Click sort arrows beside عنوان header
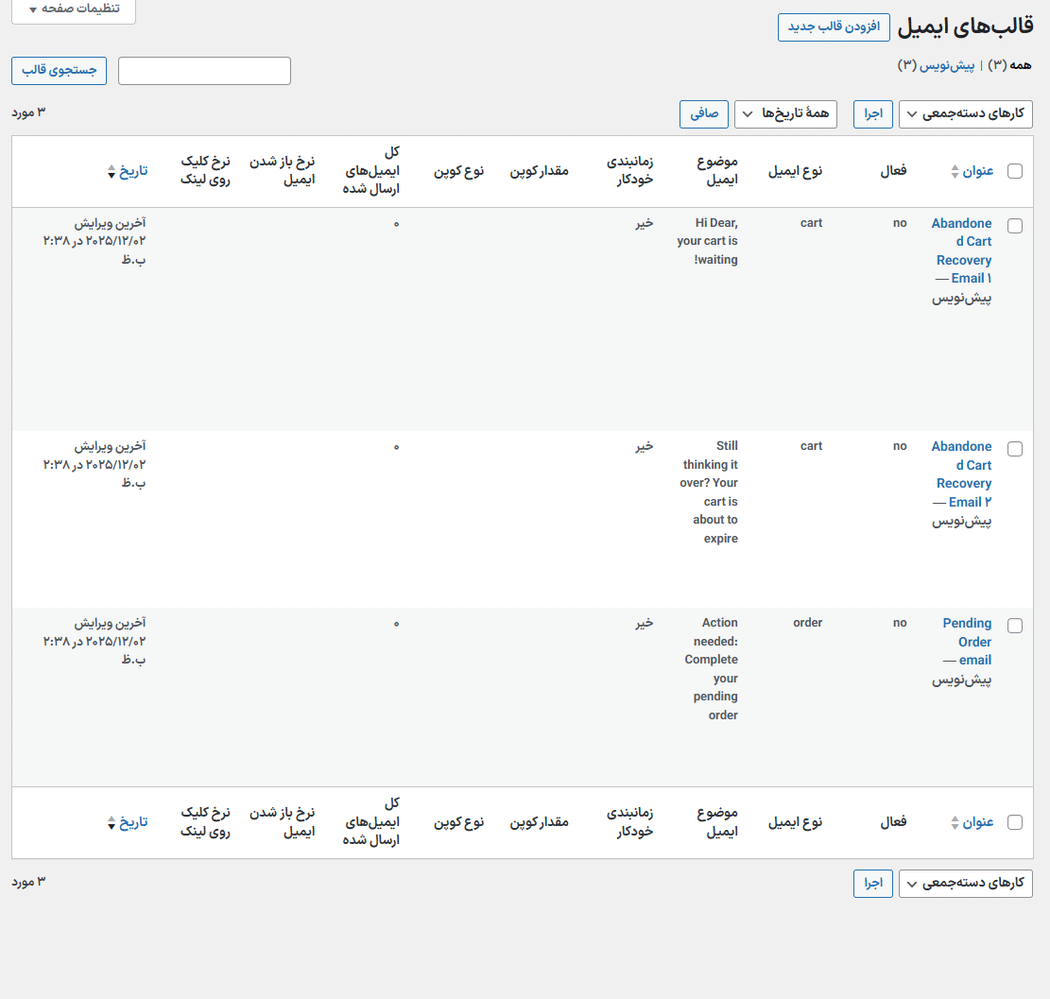This screenshot has width=1050, height=999. coord(955,172)
